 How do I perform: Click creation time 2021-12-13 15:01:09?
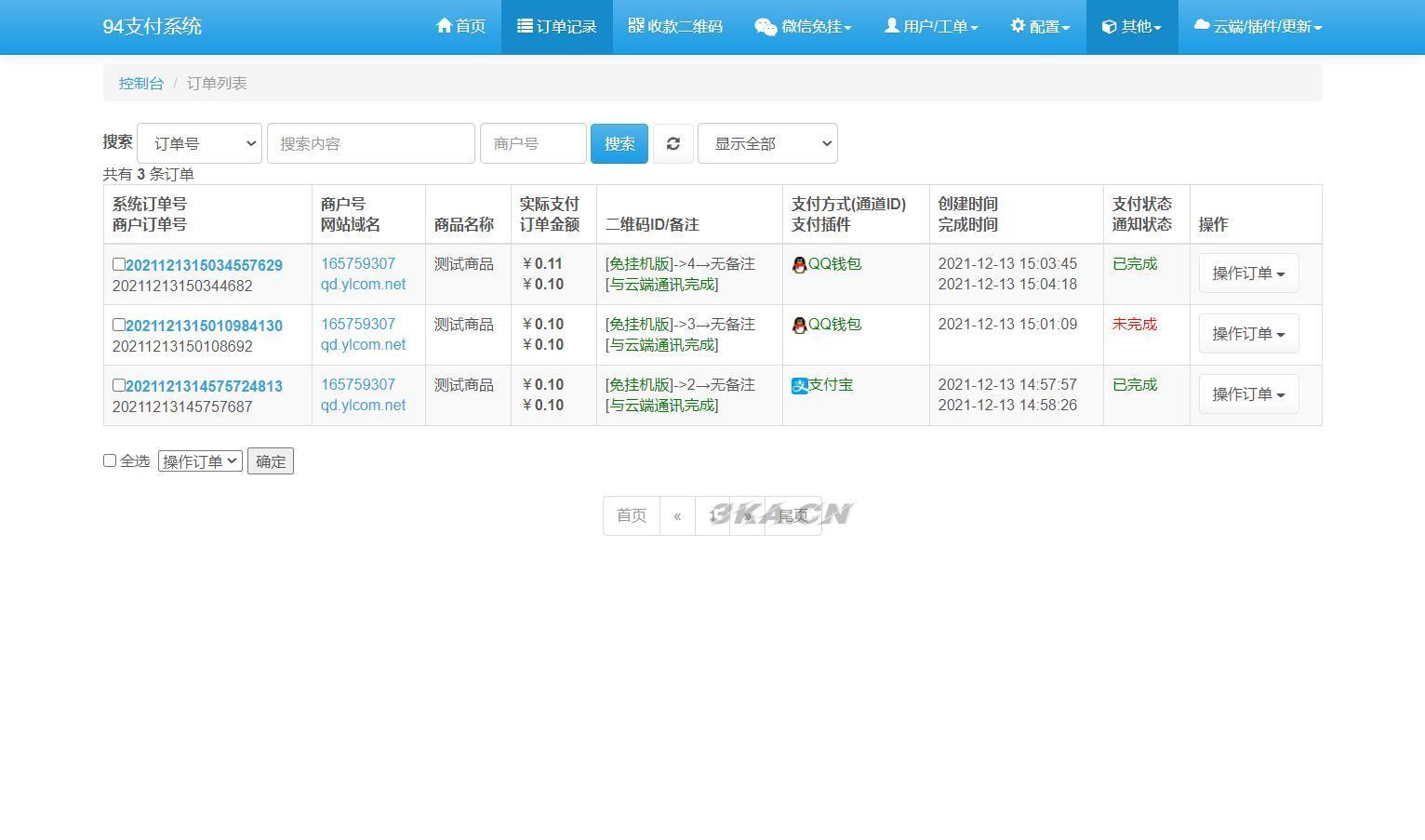(1007, 325)
